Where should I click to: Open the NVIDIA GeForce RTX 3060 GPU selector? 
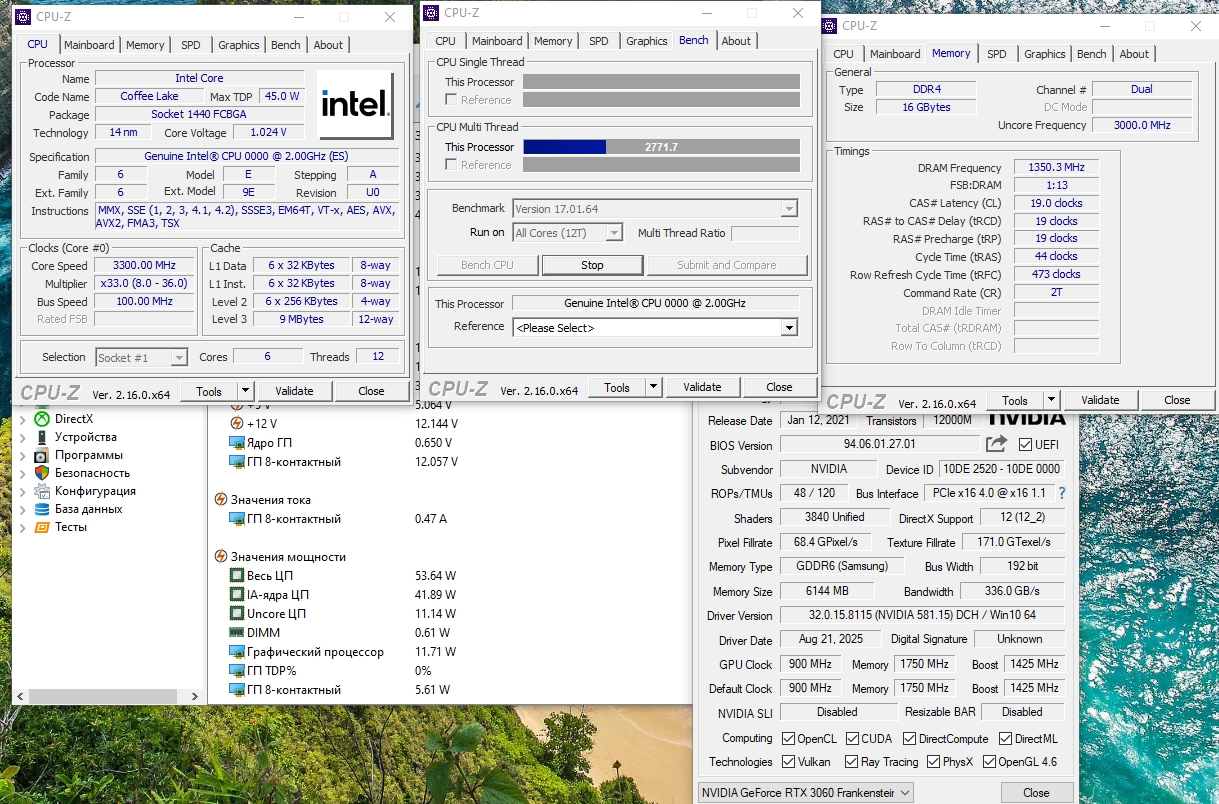(x=805, y=793)
